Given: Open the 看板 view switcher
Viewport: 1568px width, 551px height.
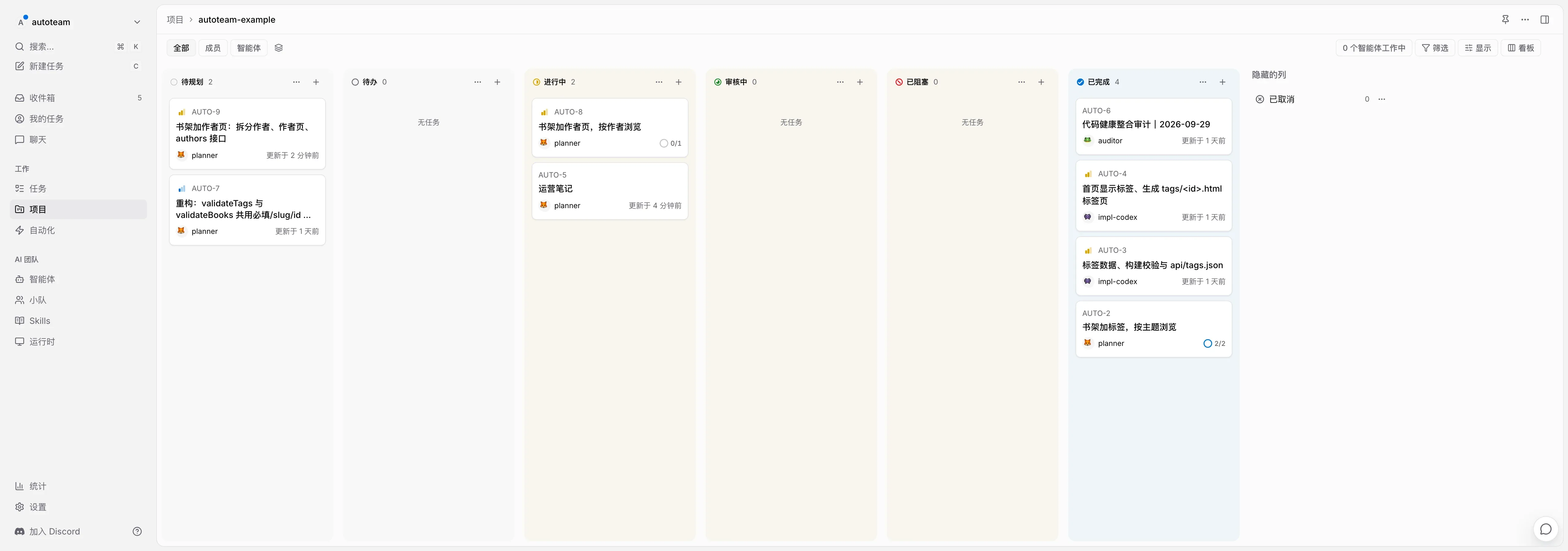Looking at the screenshot, I should (1521, 48).
